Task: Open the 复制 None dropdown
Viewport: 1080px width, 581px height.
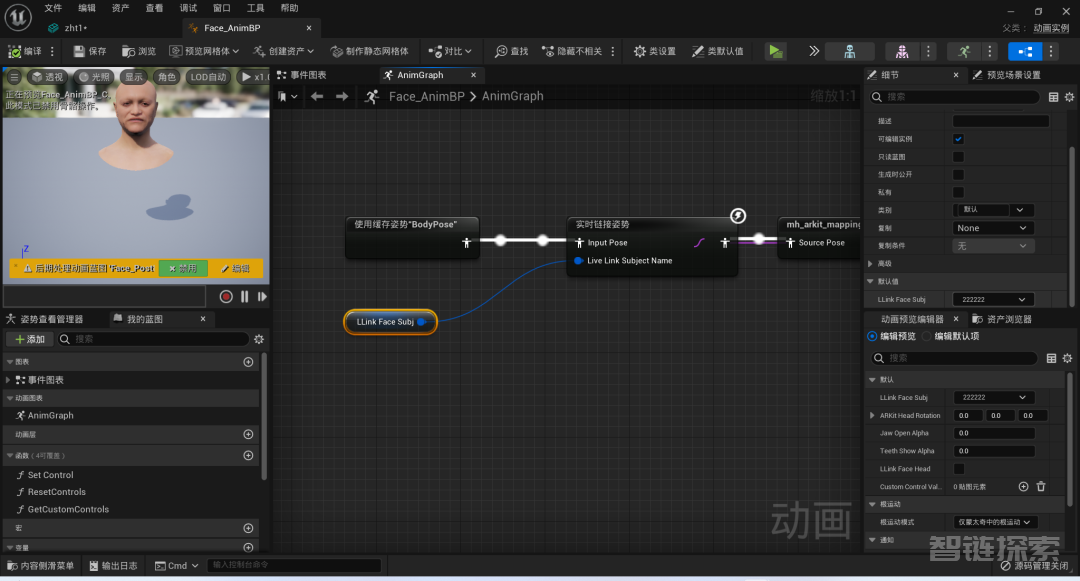Action: 992,228
